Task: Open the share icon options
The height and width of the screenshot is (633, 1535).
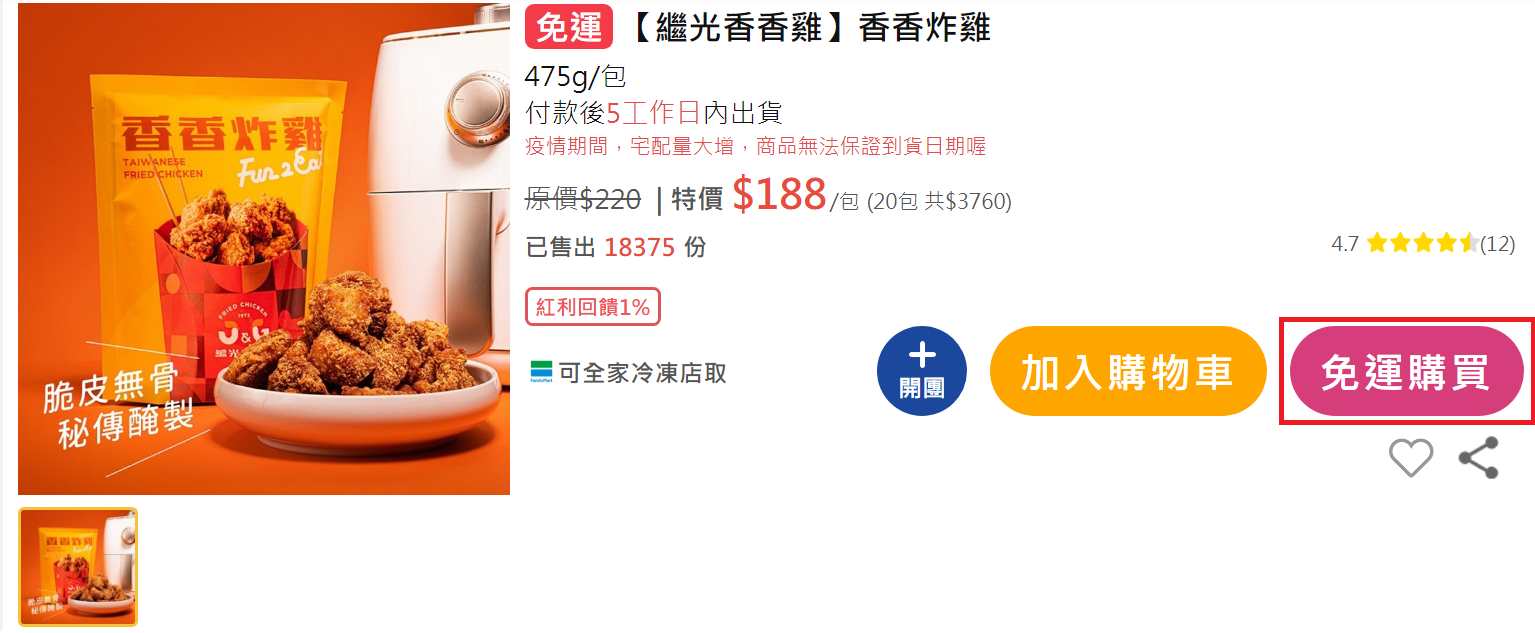Action: [x=1478, y=458]
